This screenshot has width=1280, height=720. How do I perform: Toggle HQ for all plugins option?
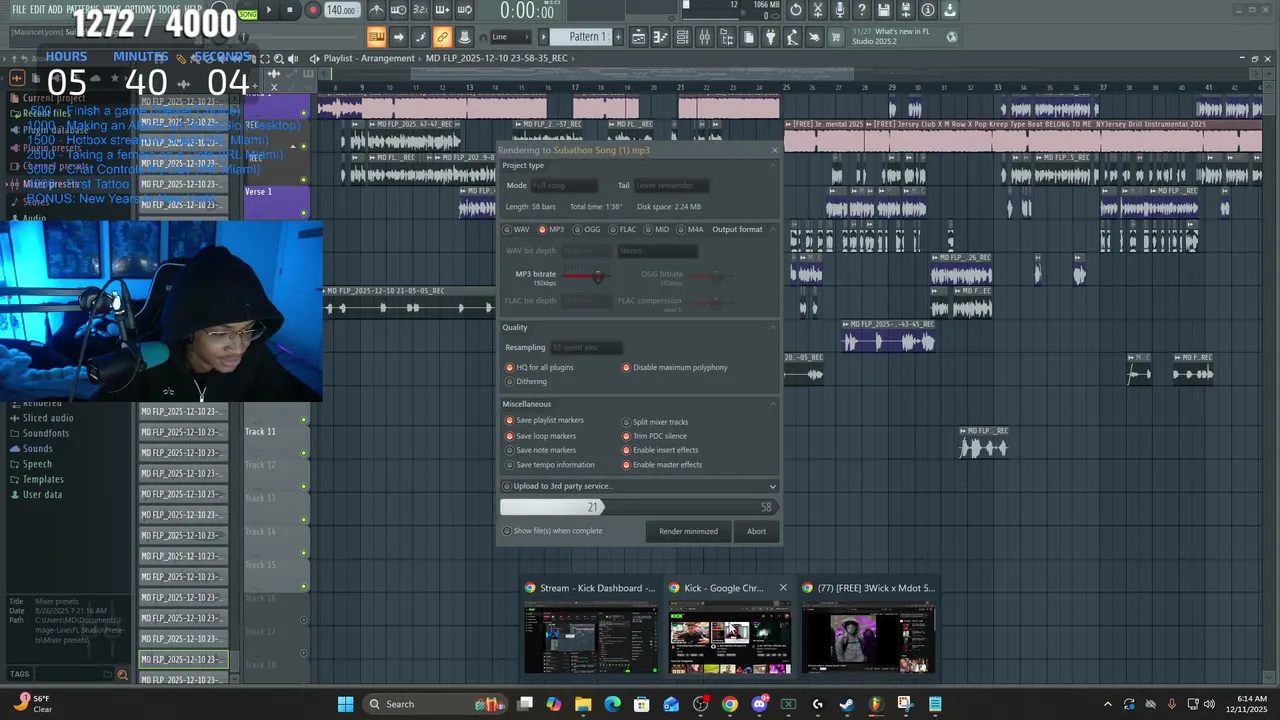[539, 367]
